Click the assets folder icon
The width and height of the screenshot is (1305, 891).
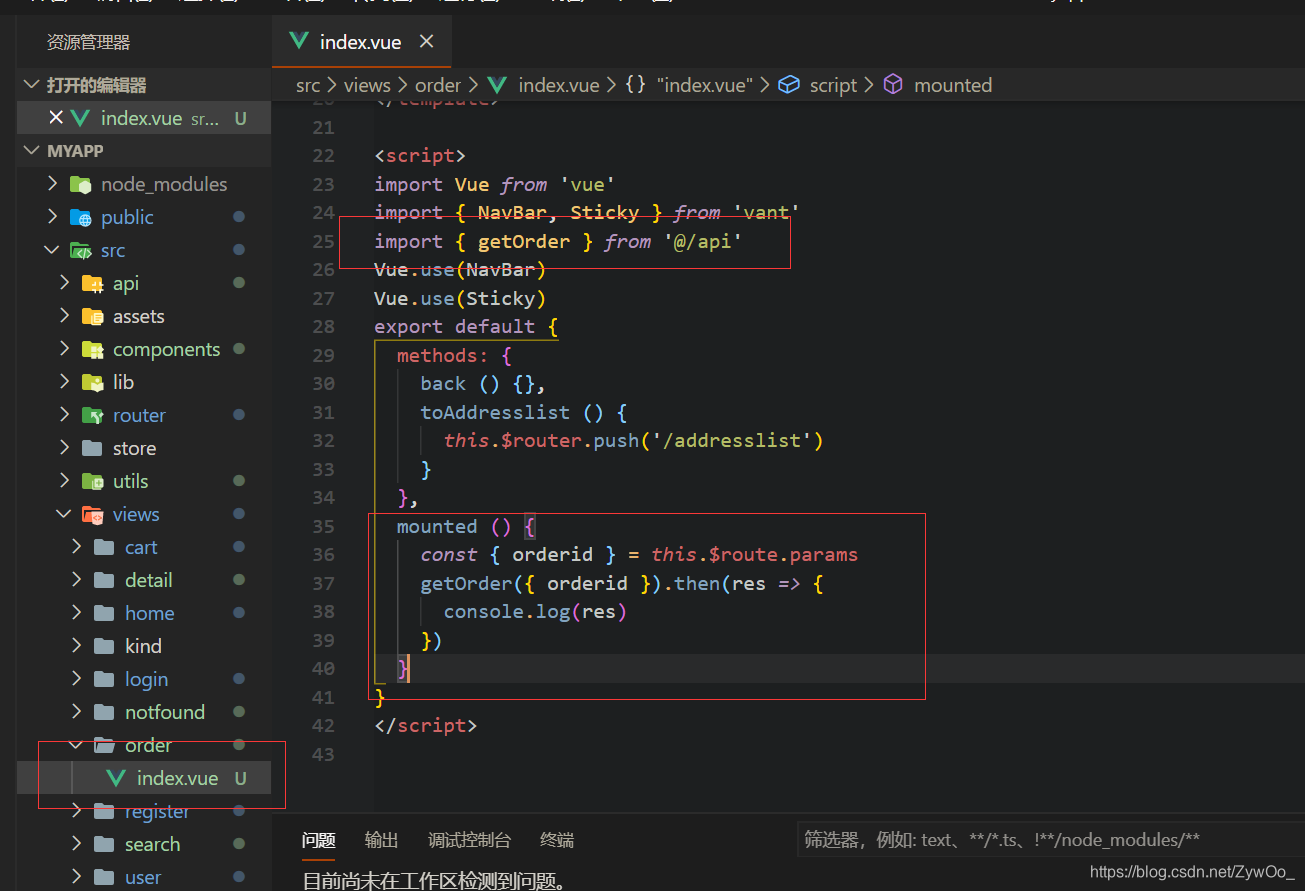[x=93, y=316]
